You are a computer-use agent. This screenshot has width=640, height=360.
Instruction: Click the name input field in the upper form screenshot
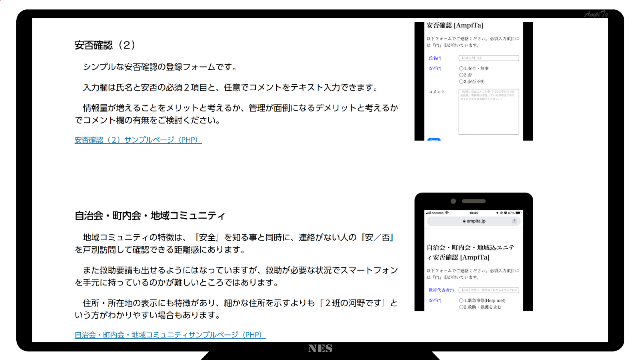489,58
